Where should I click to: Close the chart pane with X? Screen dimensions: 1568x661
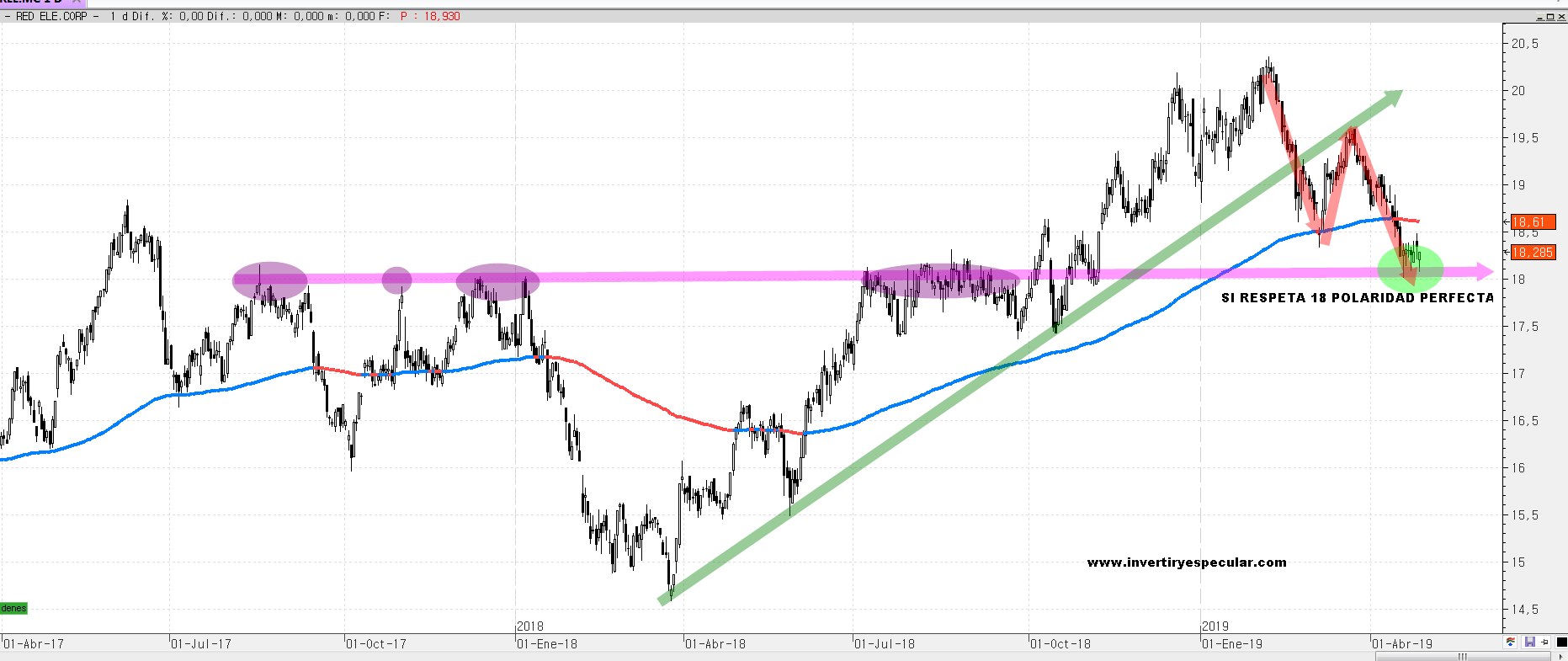(x=1560, y=16)
